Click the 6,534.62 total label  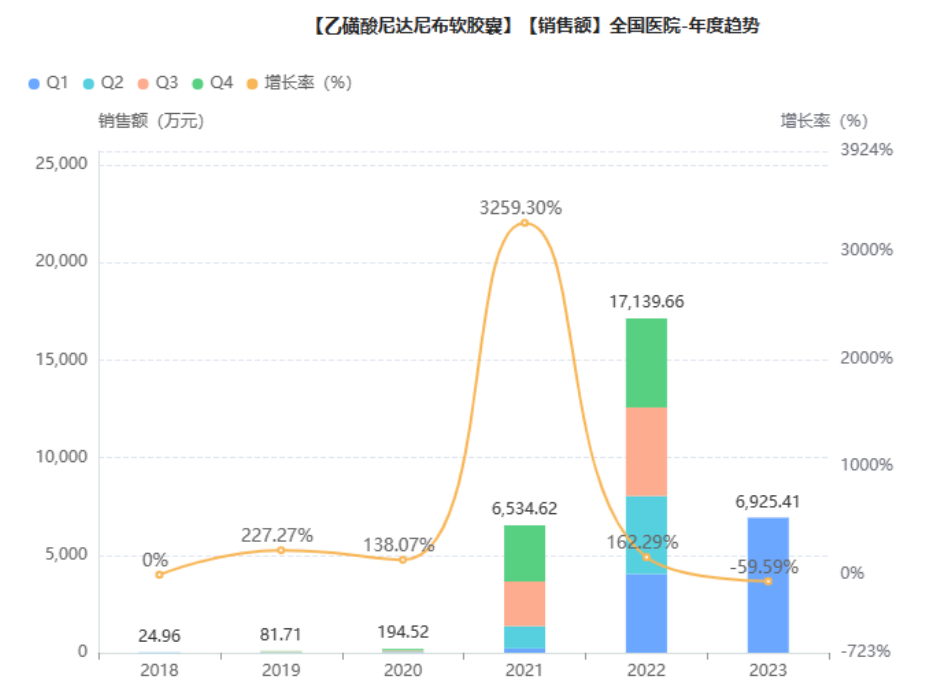coord(524,508)
